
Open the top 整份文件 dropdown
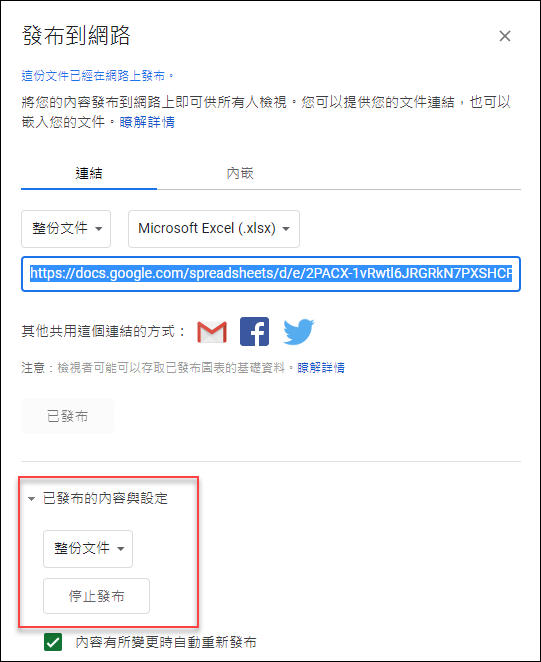[x=66, y=229]
